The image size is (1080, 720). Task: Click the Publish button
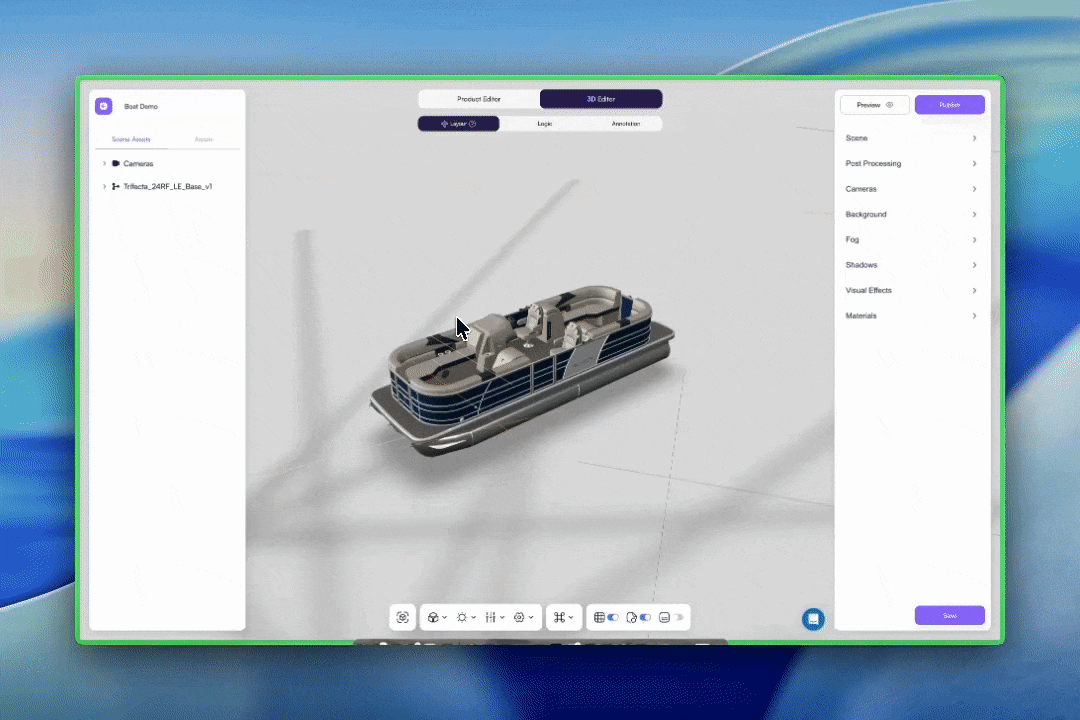[x=949, y=105]
